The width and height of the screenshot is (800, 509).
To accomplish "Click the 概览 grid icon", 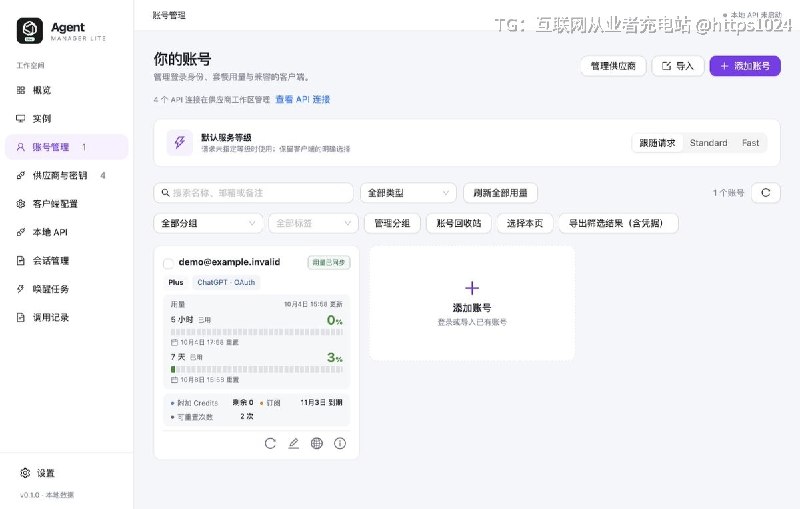I will pos(21,90).
